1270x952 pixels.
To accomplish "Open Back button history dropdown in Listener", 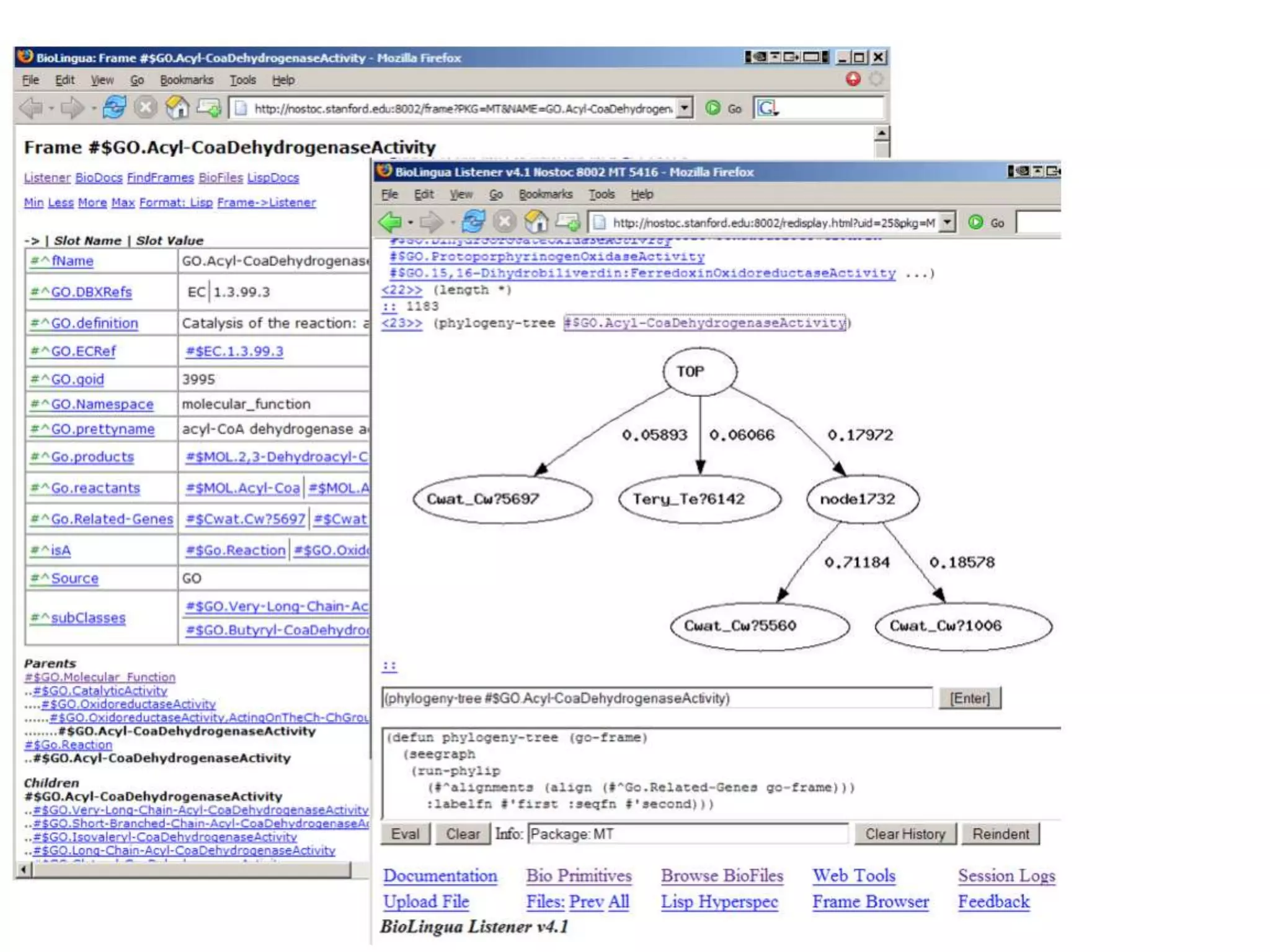I will (x=411, y=223).
